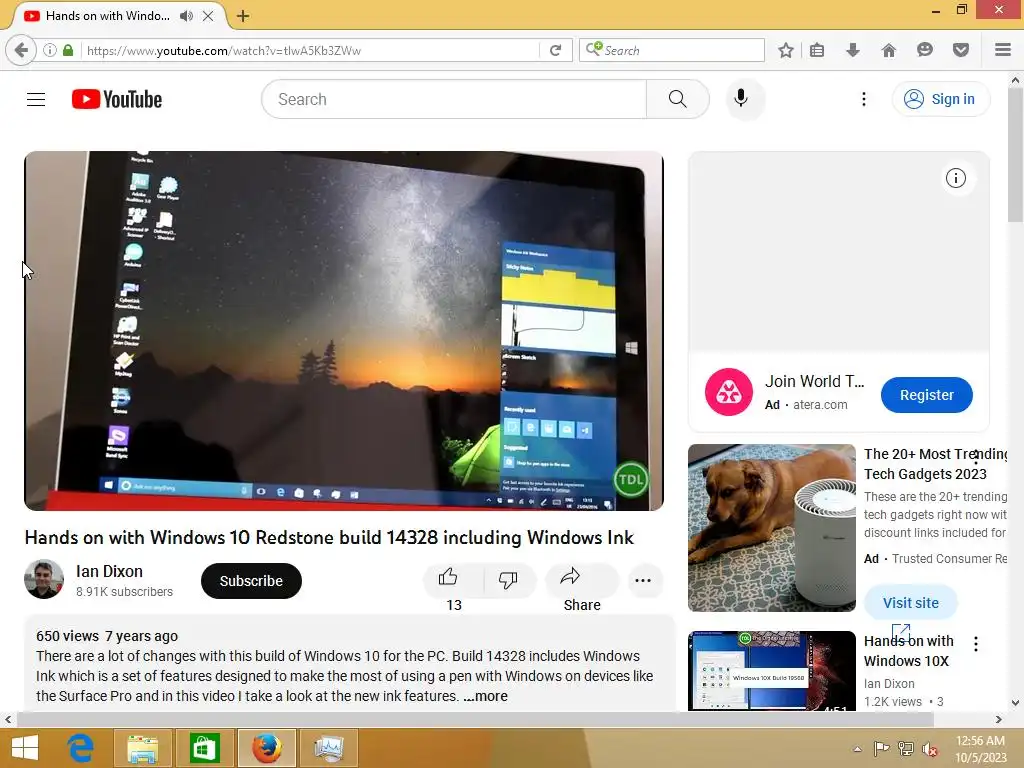Open a new tab with plus button
Image resolution: width=1024 pixels, height=768 pixels.
click(243, 16)
